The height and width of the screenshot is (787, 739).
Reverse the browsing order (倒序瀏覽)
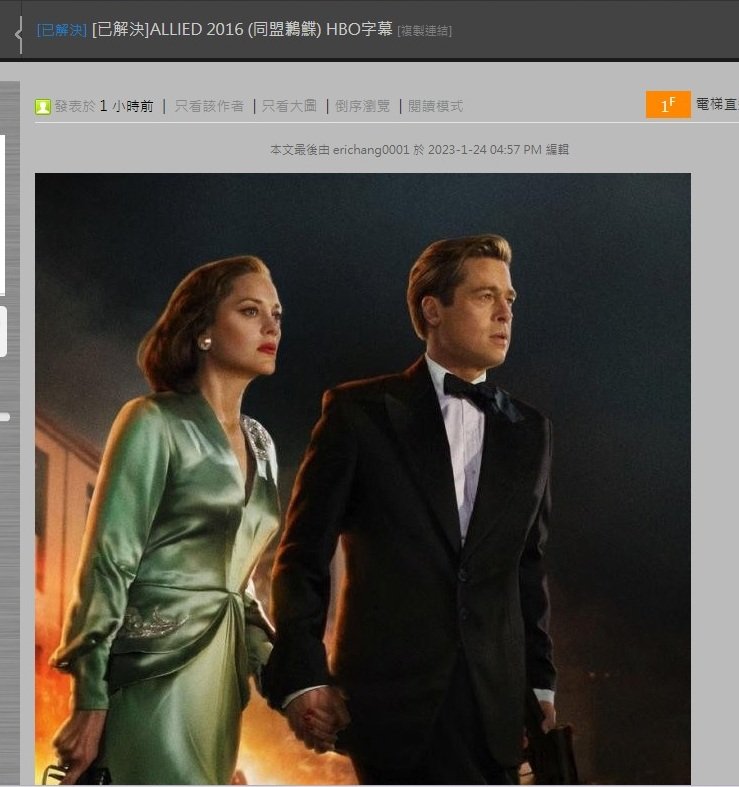click(x=362, y=106)
